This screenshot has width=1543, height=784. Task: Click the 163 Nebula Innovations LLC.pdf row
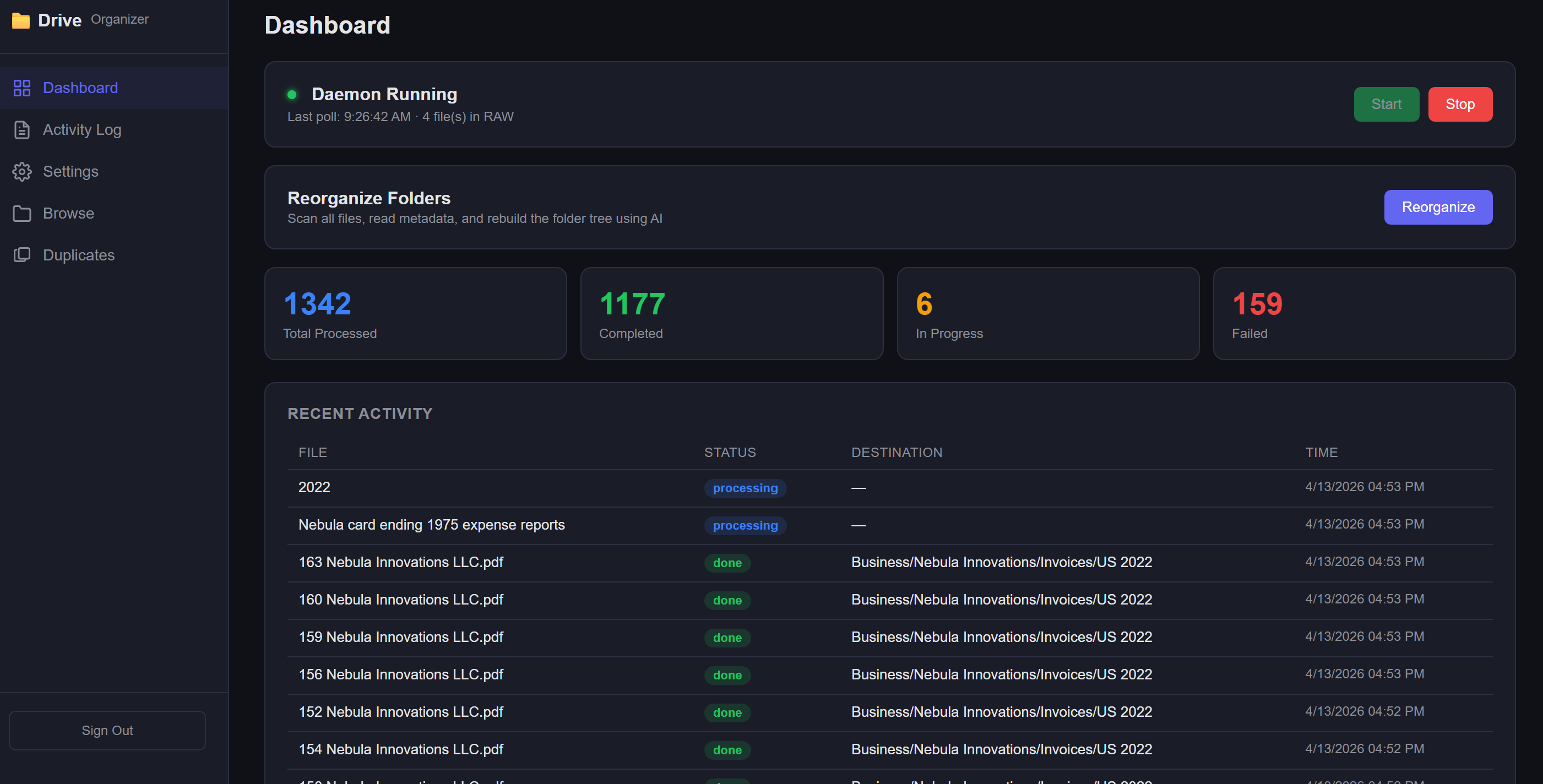pos(401,562)
